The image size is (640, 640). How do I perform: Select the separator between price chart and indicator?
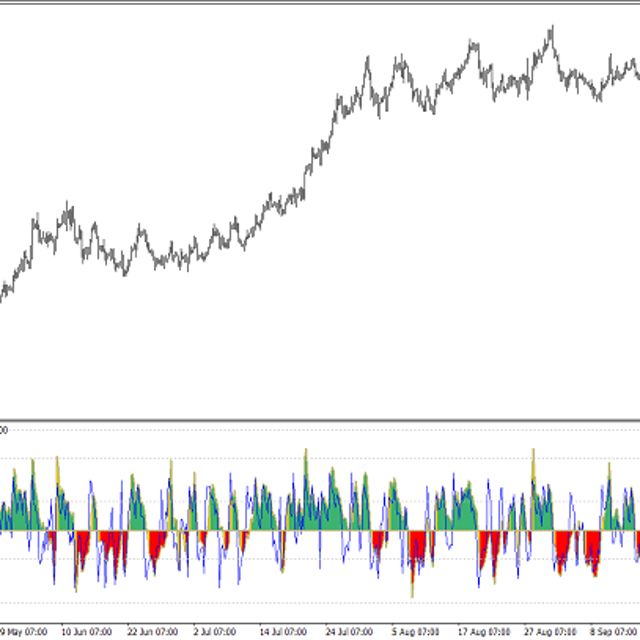pyautogui.click(x=320, y=420)
